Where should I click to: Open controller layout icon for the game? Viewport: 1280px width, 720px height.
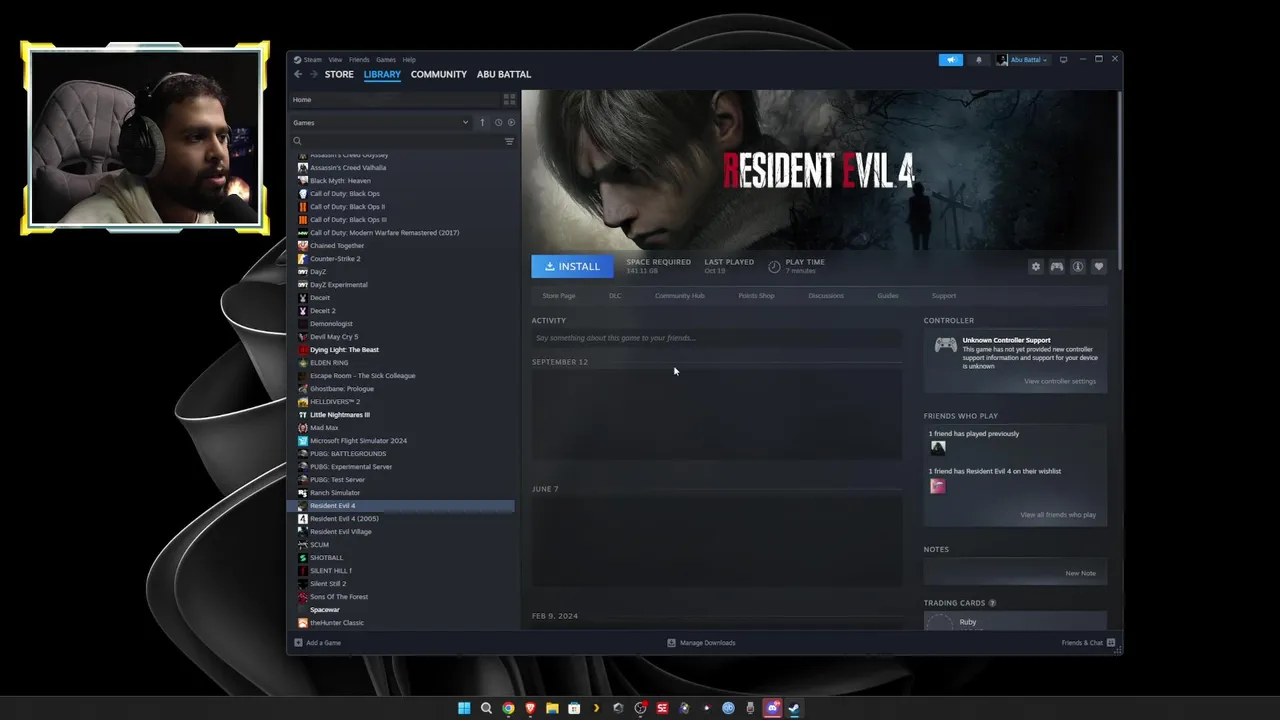click(1057, 266)
